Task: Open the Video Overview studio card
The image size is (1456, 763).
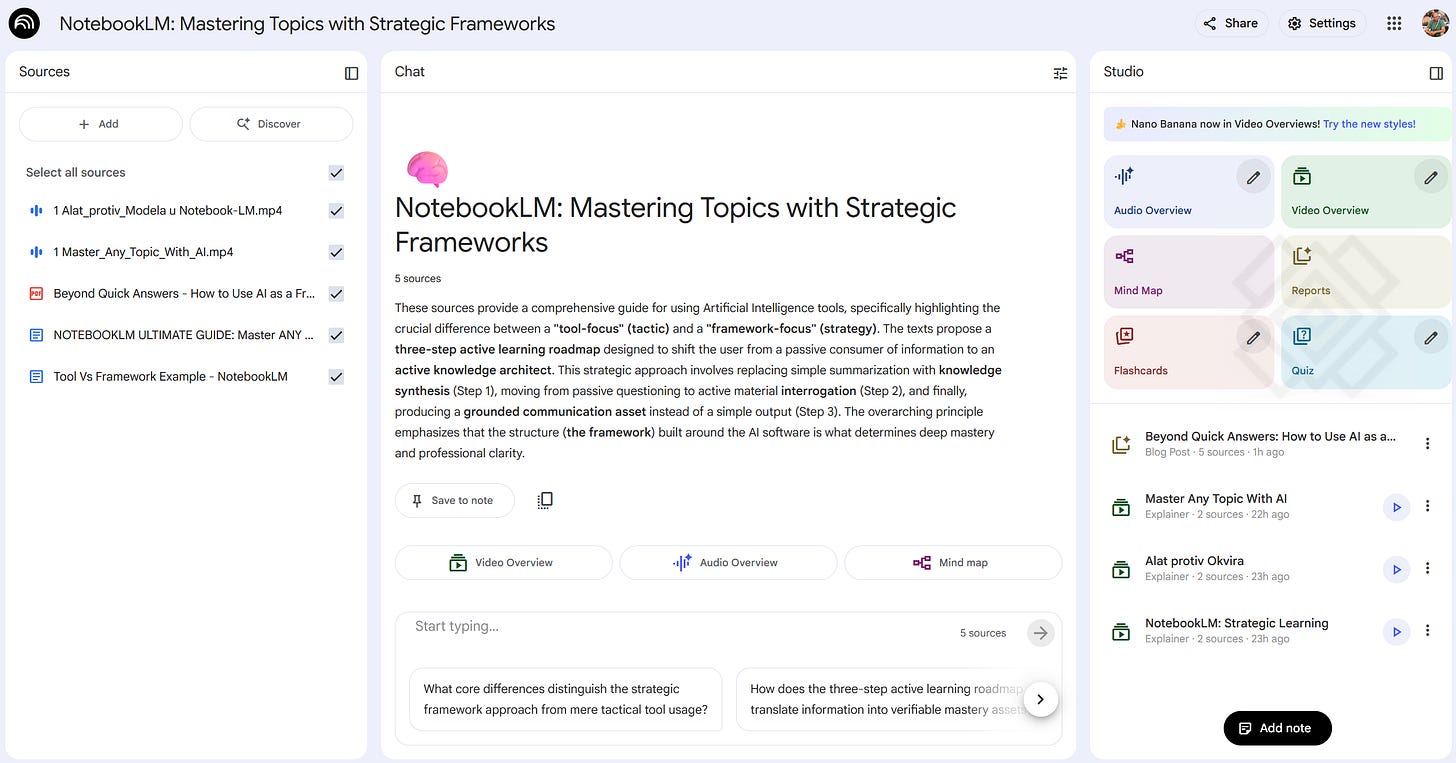Action: click(1366, 191)
